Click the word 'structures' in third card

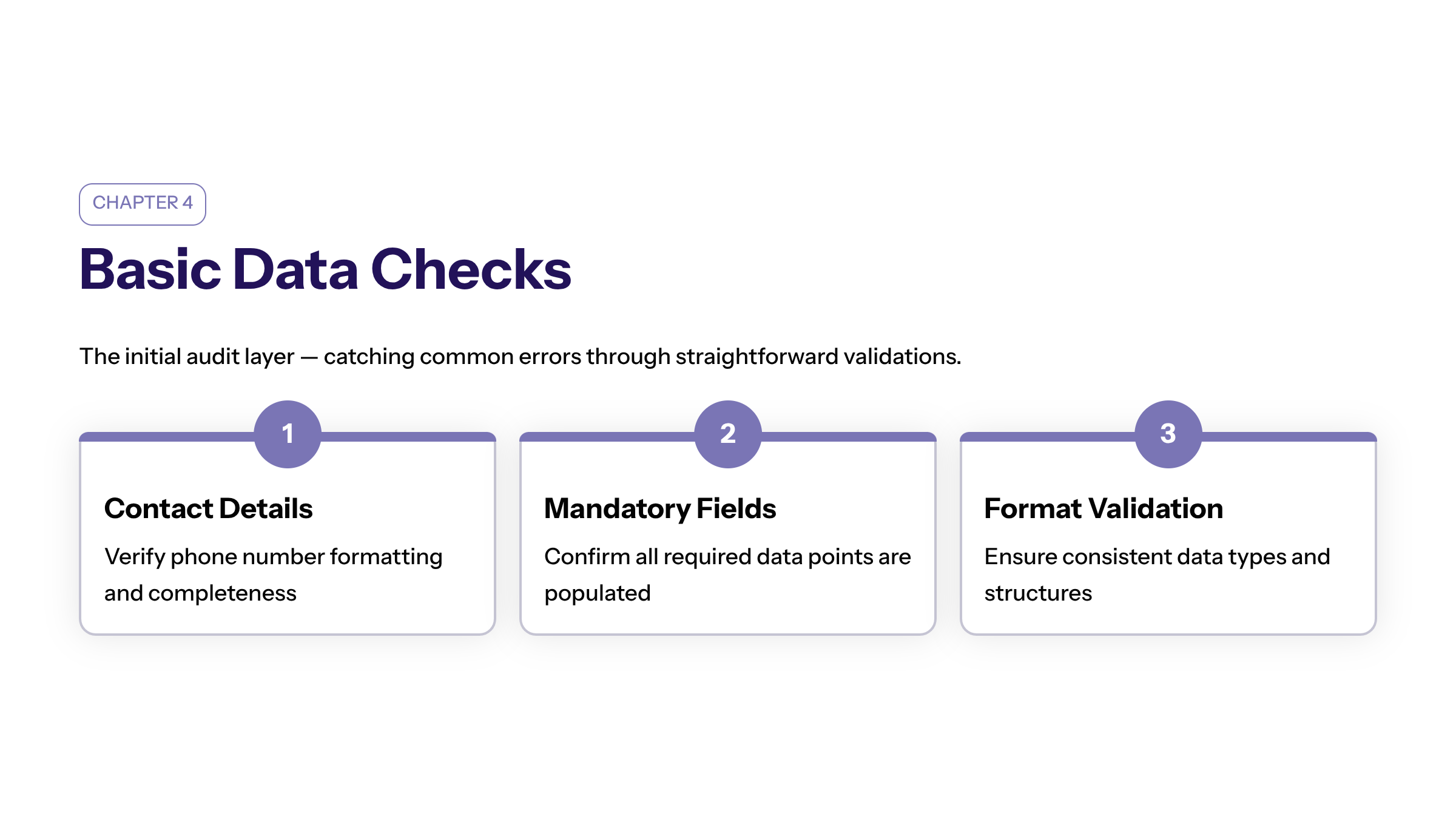coord(1038,593)
